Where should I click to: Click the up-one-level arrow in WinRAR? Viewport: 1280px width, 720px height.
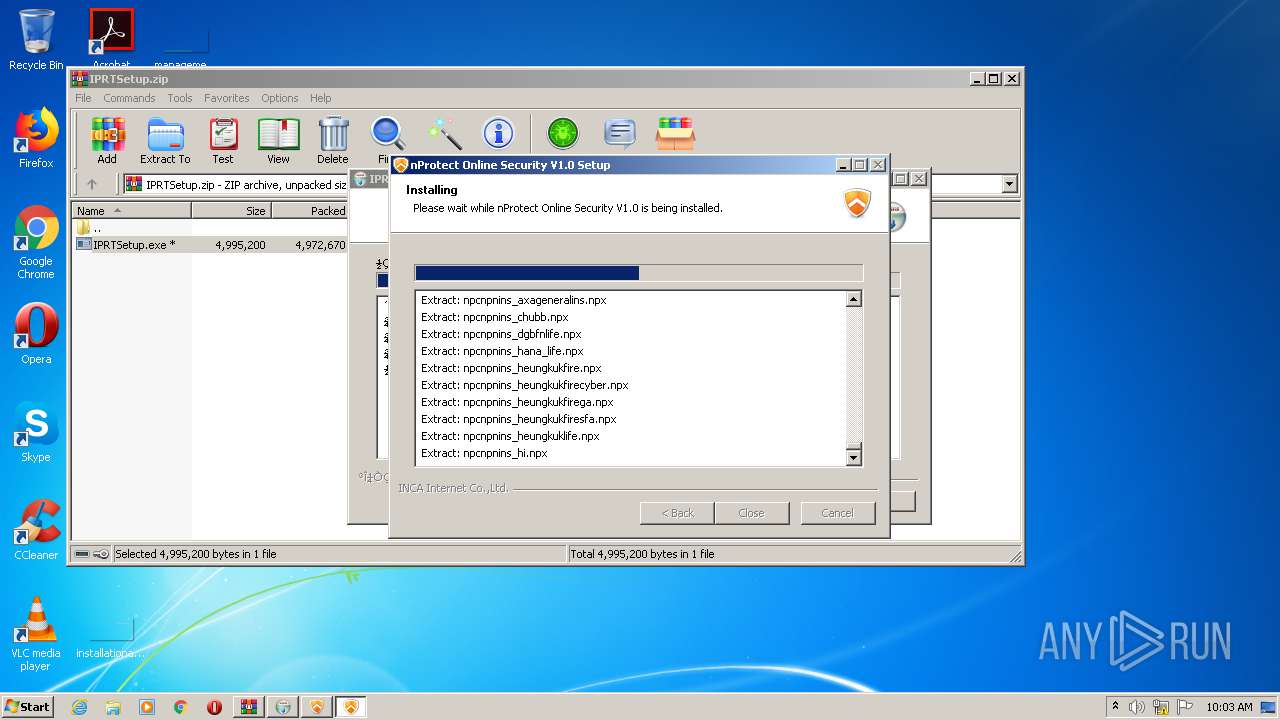(x=92, y=184)
